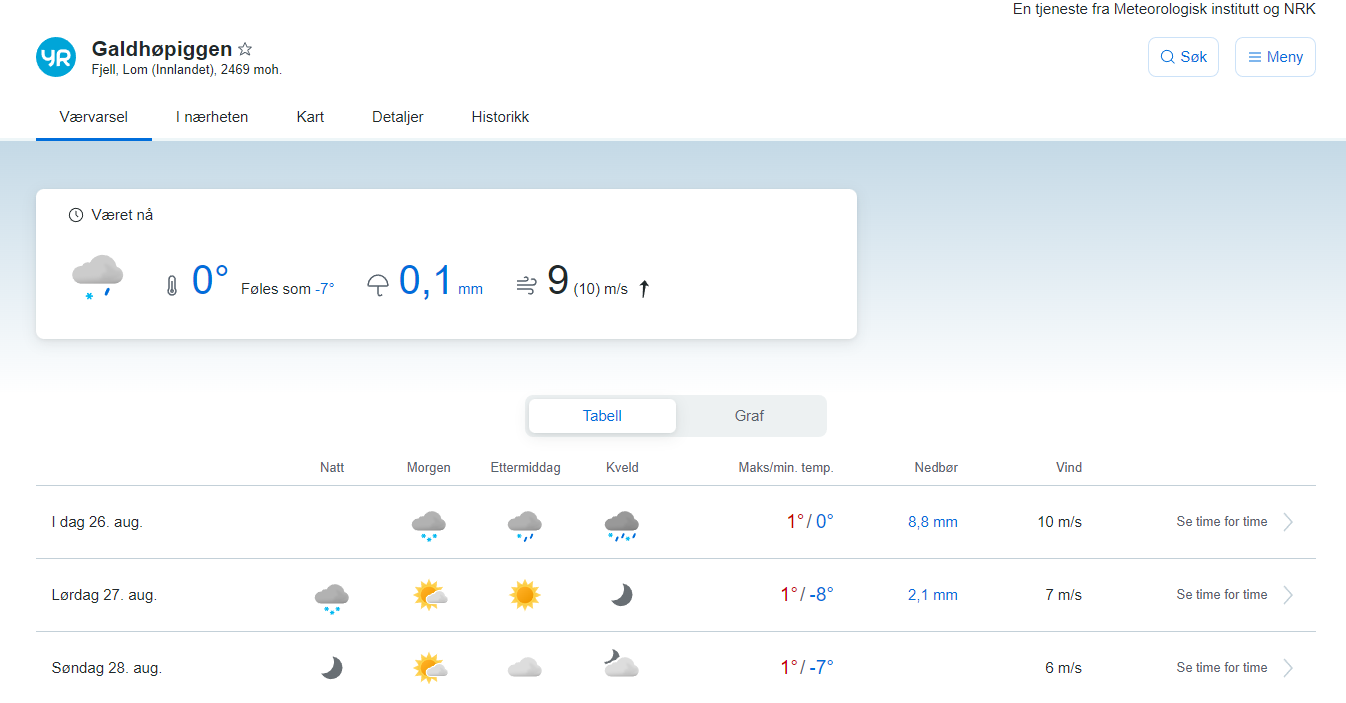Favorite Galdhøpiggen with the star icon

pyautogui.click(x=245, y=49)
